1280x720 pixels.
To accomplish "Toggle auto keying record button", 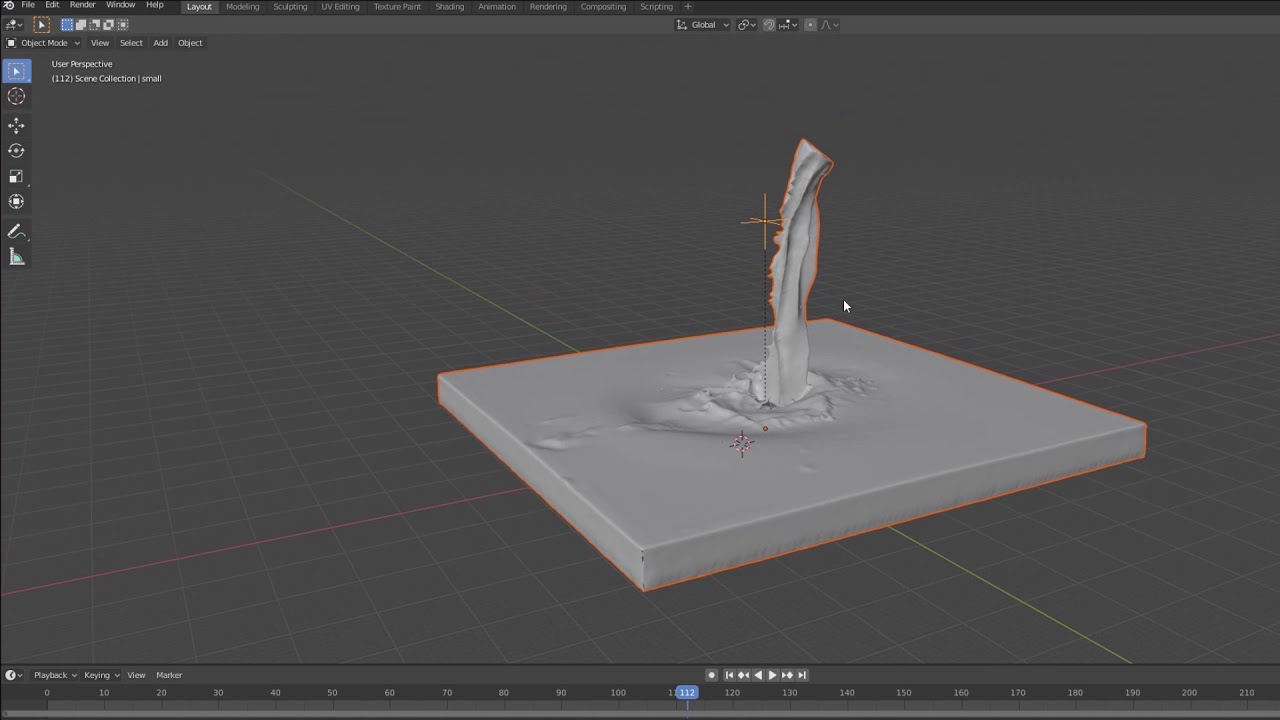I will pos(711,675).
